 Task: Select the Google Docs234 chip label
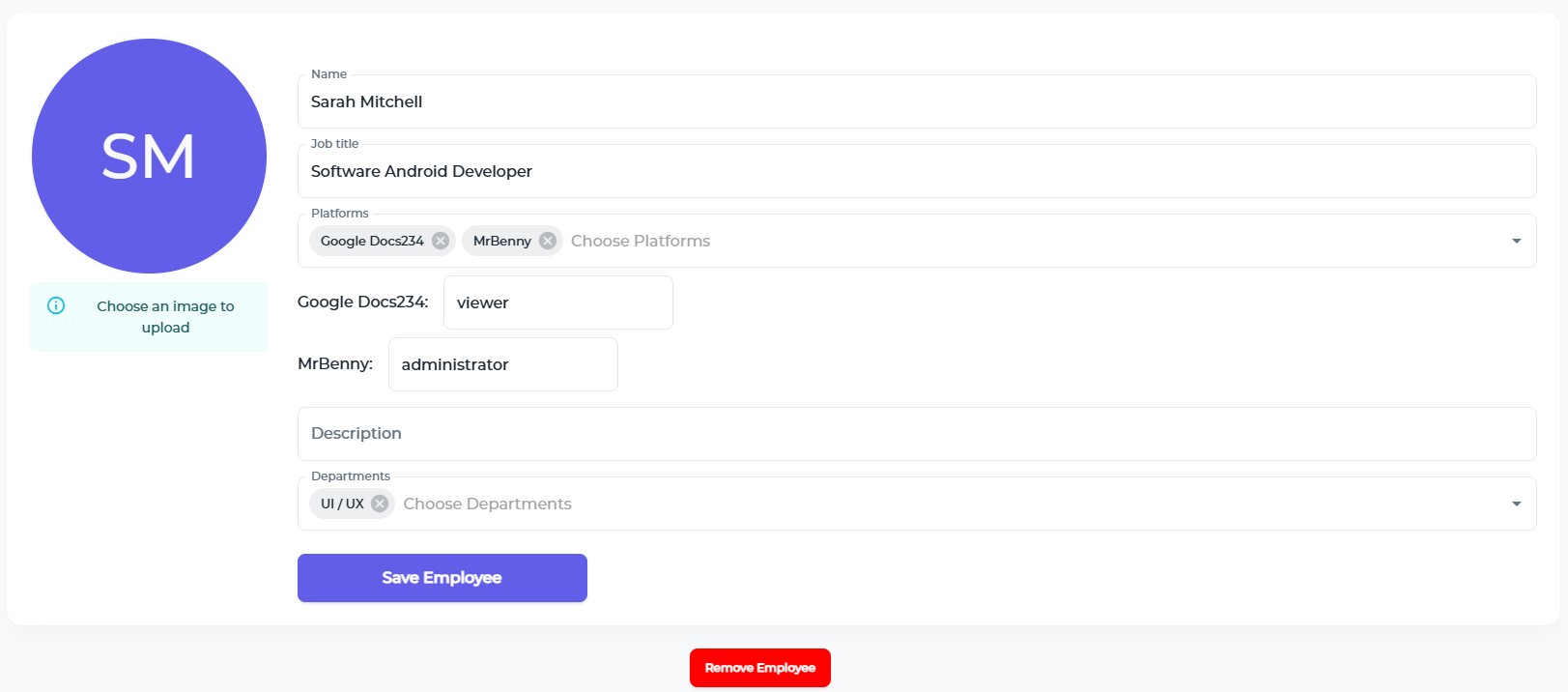tap(372, 241)
